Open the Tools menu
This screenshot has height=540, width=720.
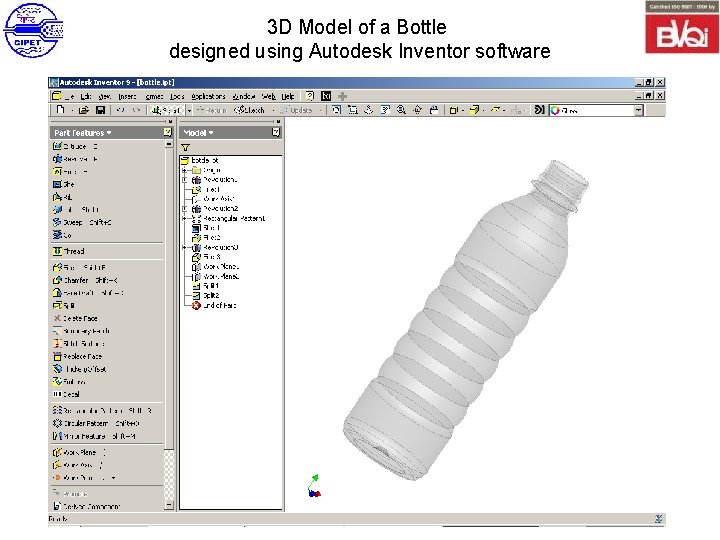click(177, 96)
